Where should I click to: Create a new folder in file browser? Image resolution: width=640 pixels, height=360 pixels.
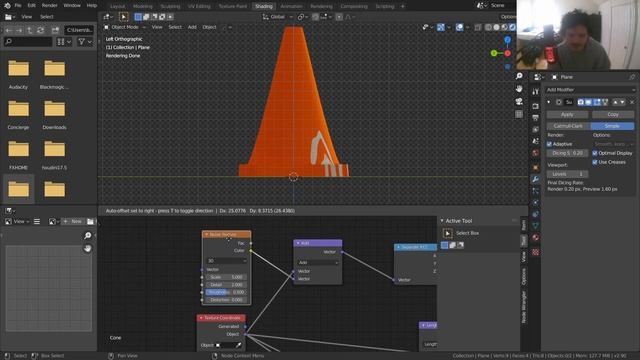point(55,30)
